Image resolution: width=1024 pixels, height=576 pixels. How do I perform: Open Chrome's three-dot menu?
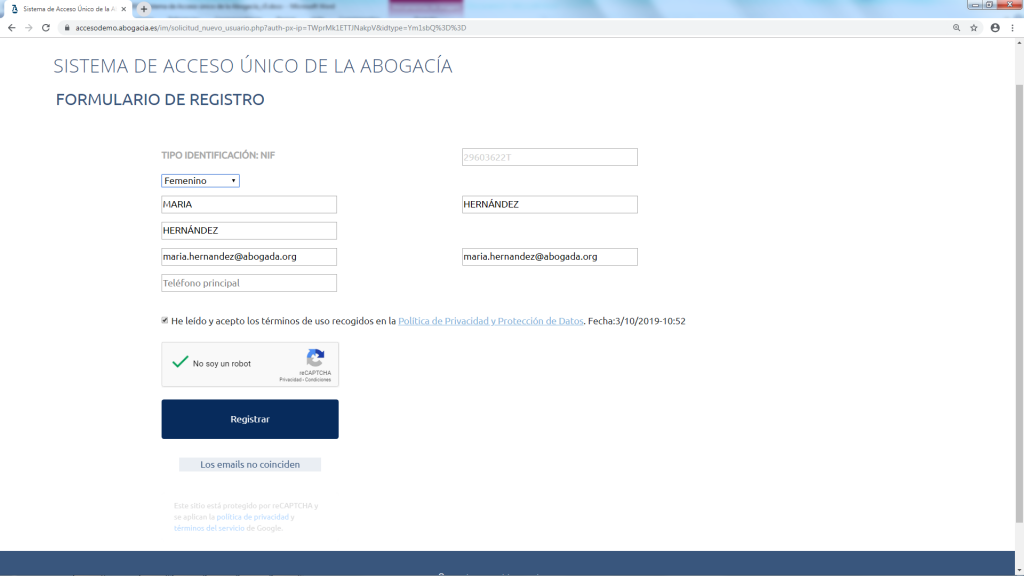point(1013,28)
